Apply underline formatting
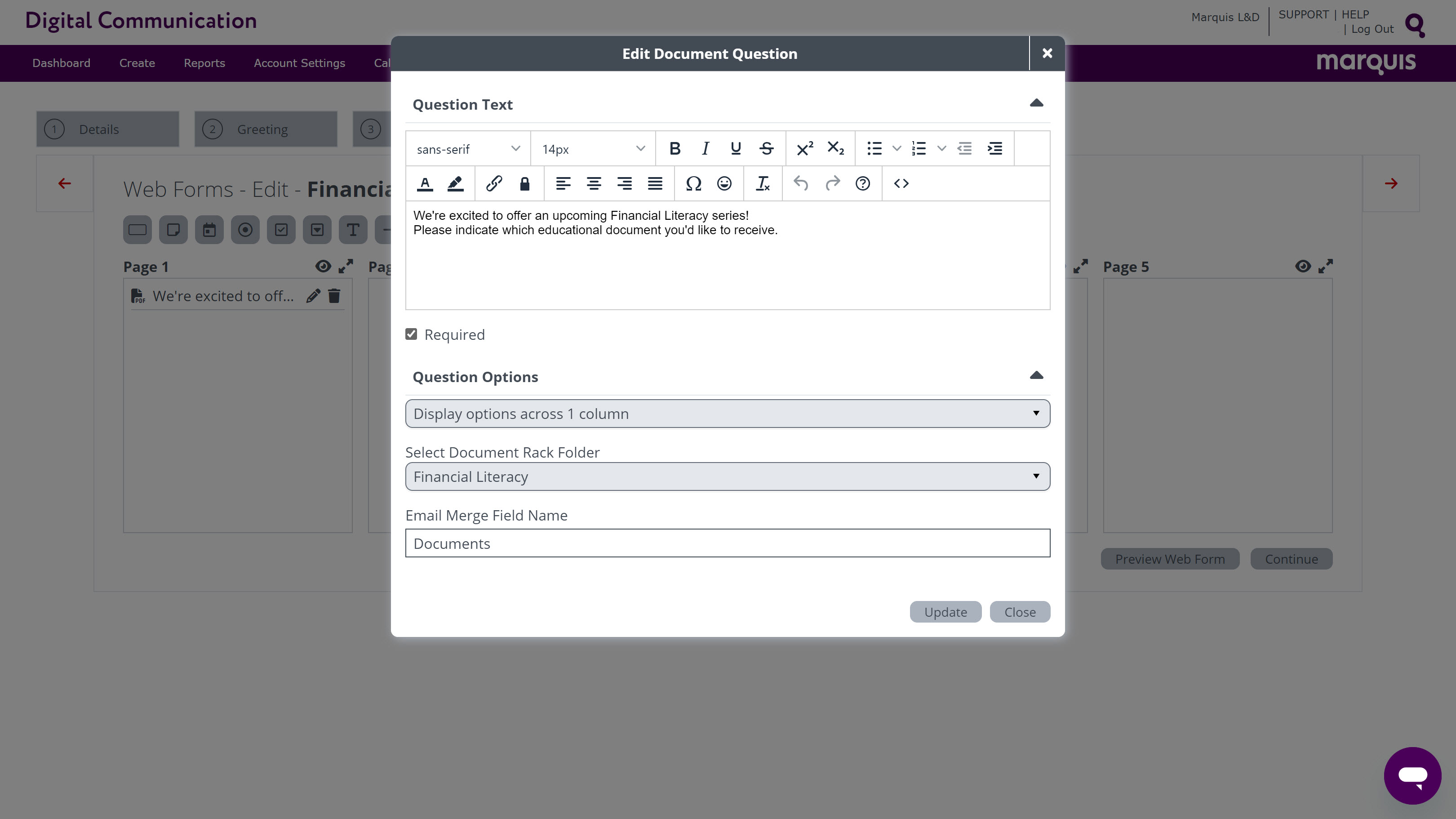Screen dimensions: 1456x819 pyautogui.click(x=735, y=149)
